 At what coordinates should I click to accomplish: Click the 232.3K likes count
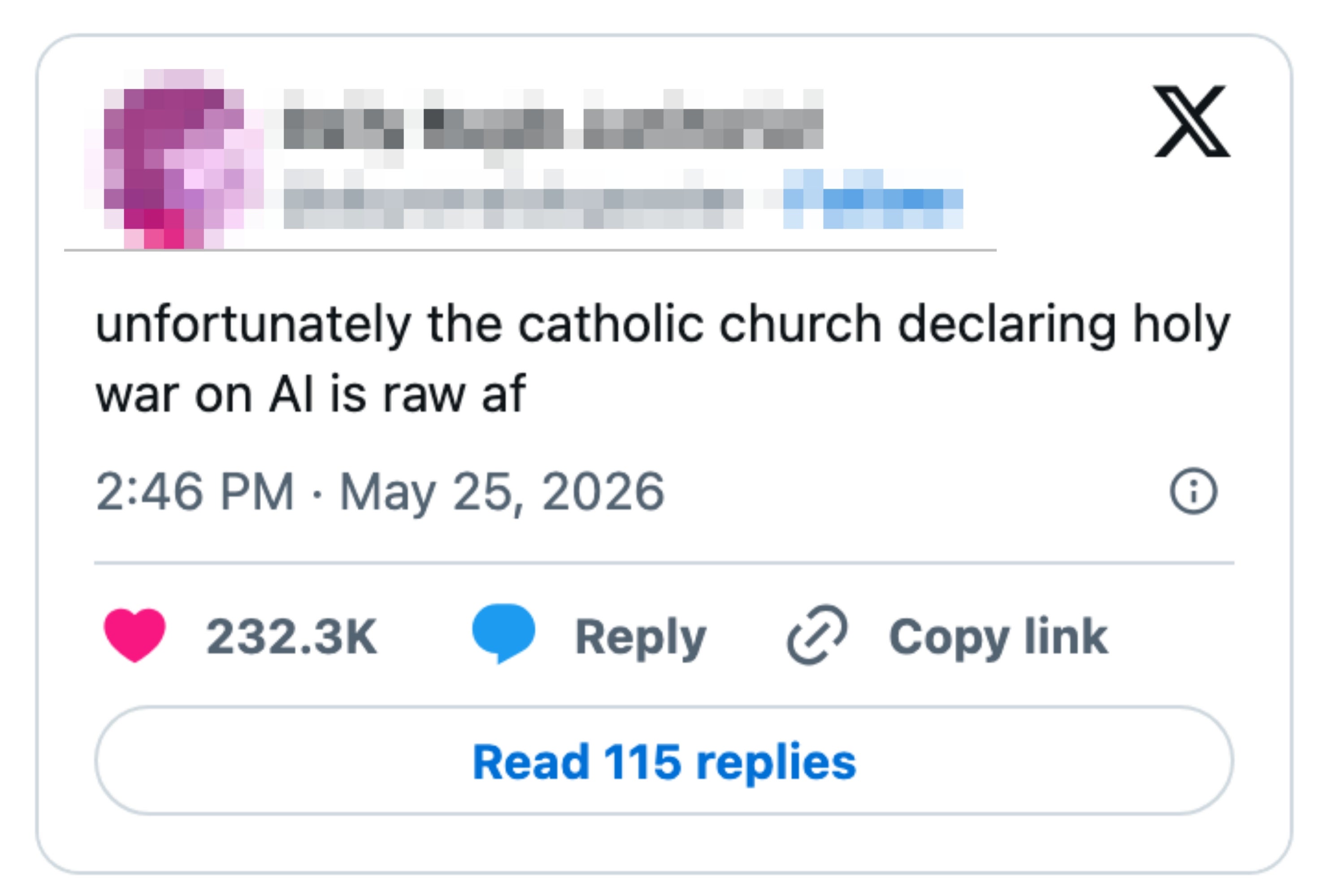click(291, 636)
